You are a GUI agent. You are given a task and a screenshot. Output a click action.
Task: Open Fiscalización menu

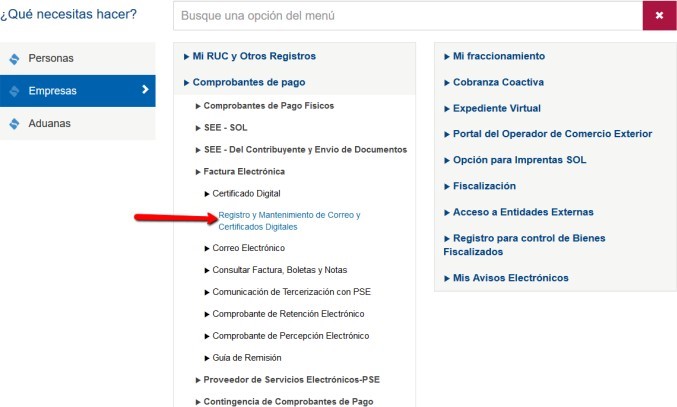(x=480, y=186)
